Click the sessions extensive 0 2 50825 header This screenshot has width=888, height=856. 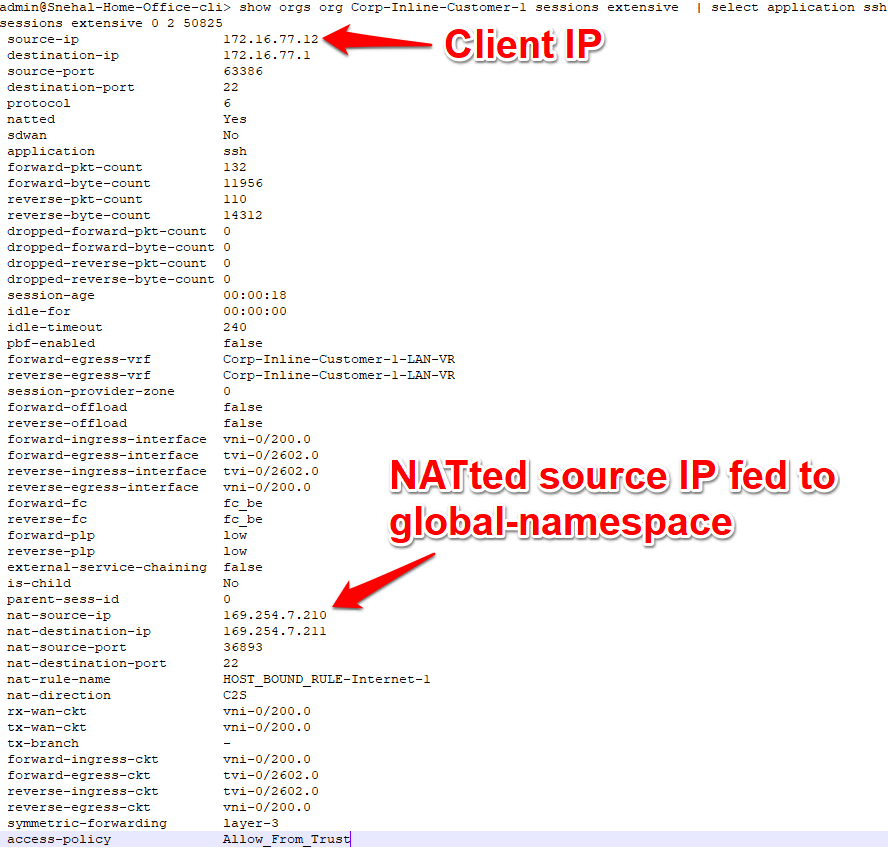(112, 23)
